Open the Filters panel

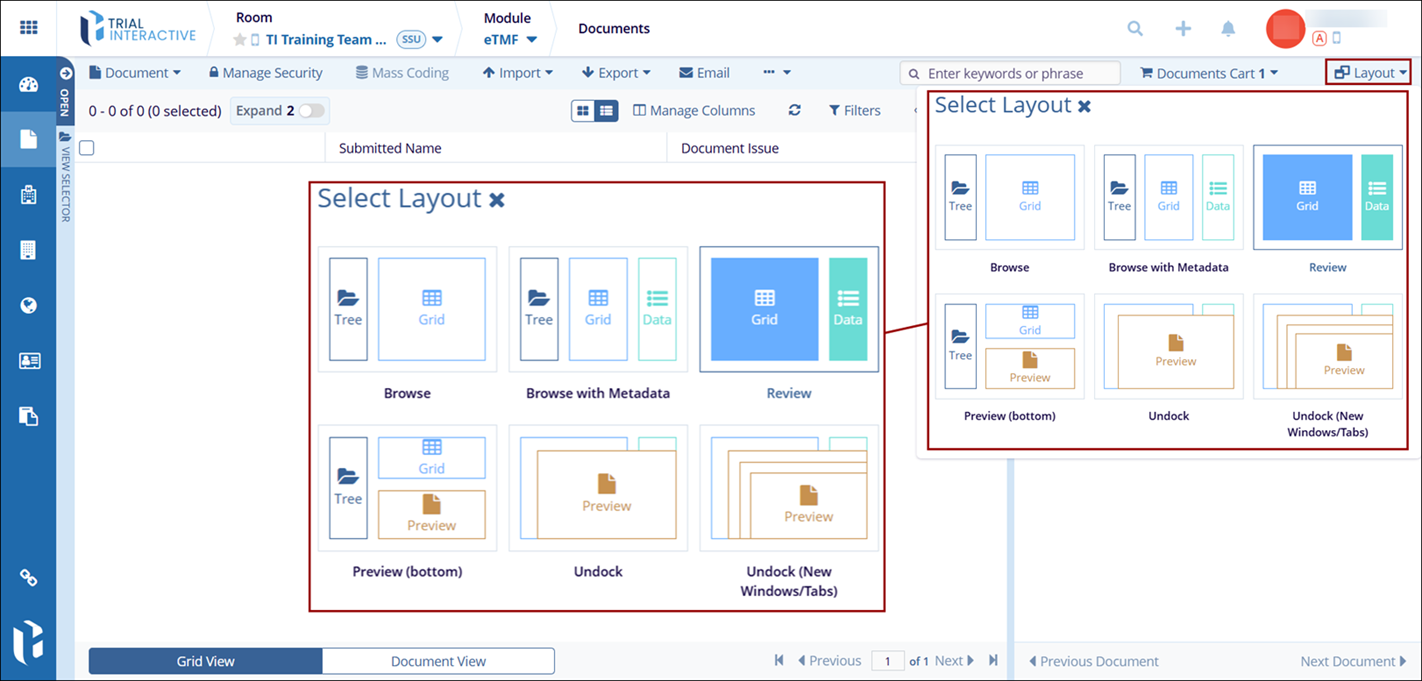tap(854, 111)
